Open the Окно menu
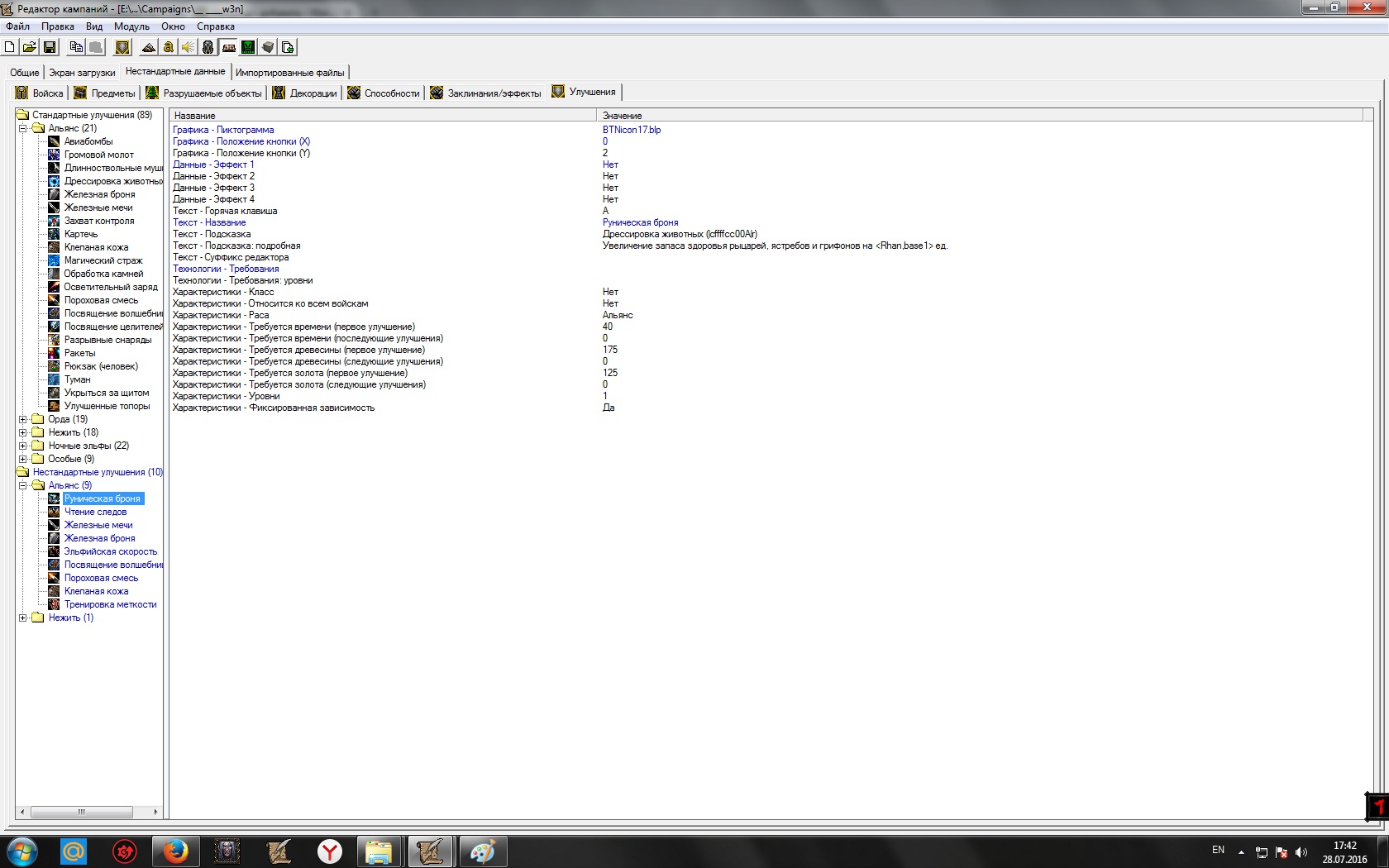Screen dimensions: 1389x868 173,26
